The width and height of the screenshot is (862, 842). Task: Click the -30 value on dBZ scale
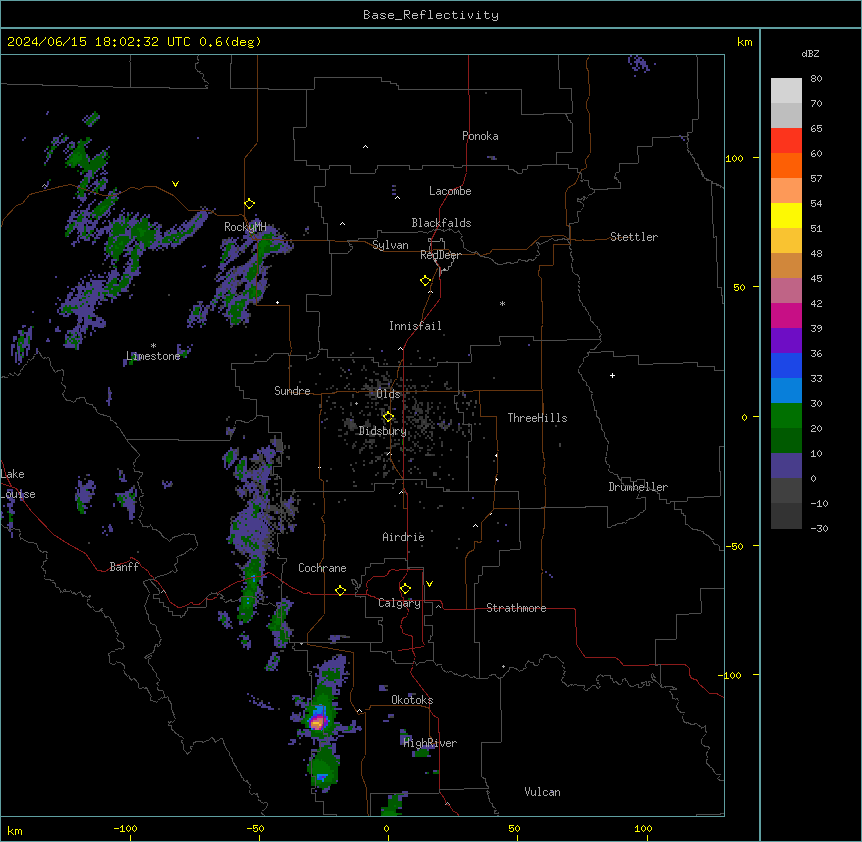[x=819, y=528]
